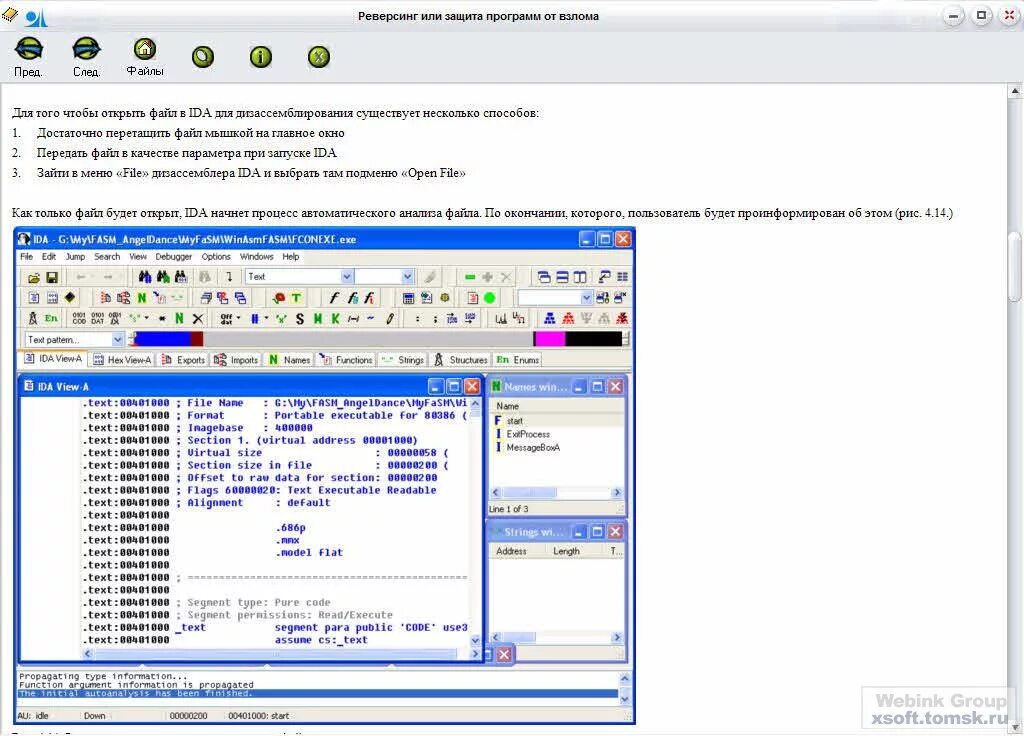The image size is (1024, 736).
Task: Click the cascade windows icon in IDA toolbar
Action: [543, 278]
